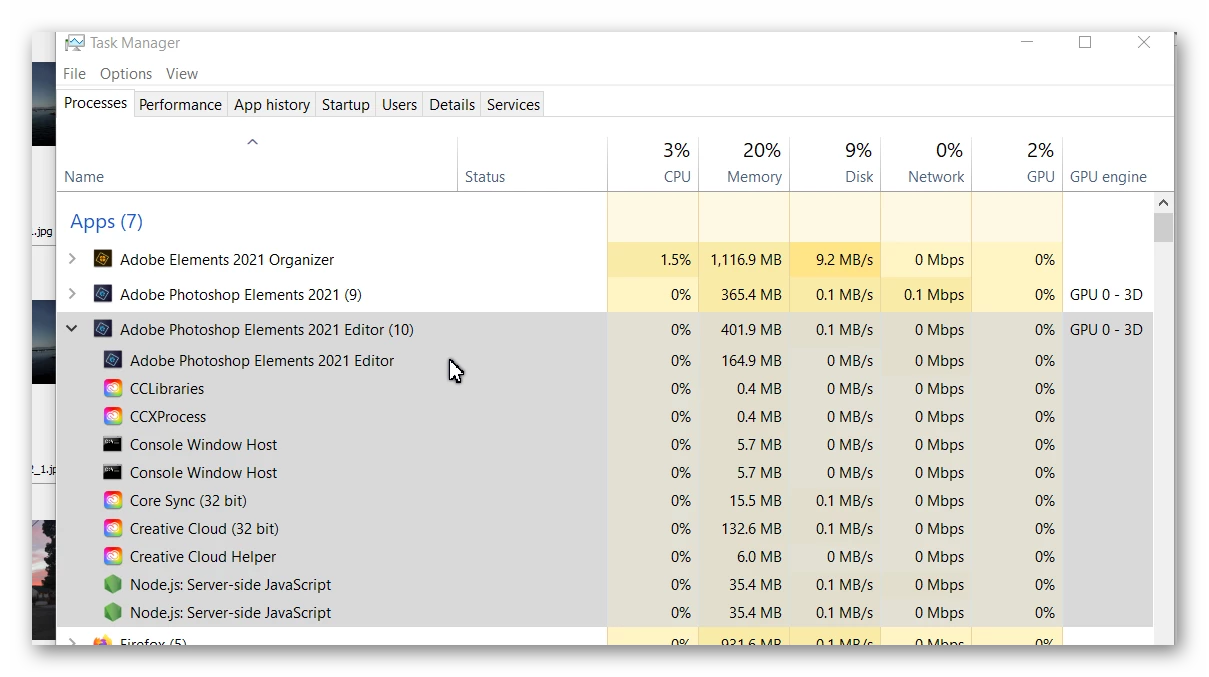This screenshot has height=677, width=1209.
Task: Select the Adobe Photoshop Elements 2021 (9) row
Action: pyautogui.click(x=604, y=294)
